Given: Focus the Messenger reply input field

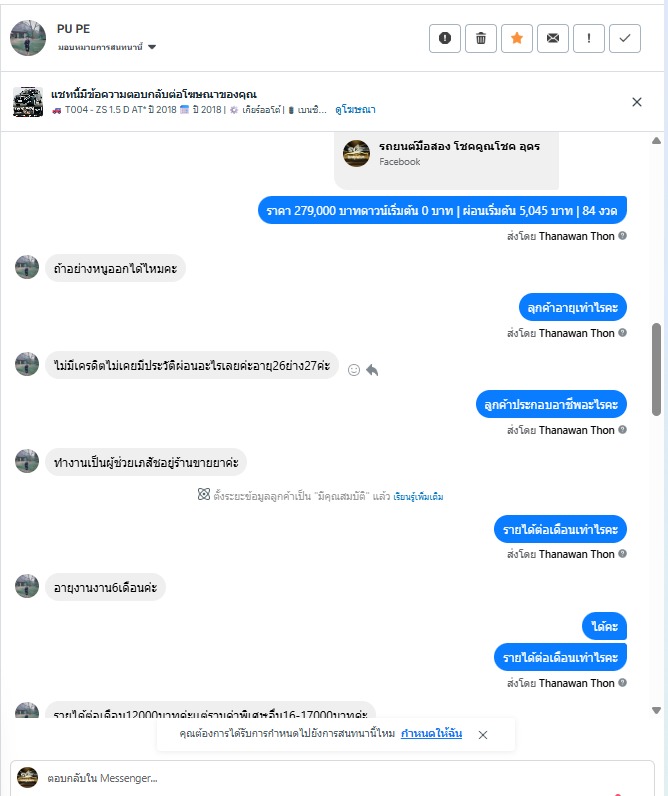Looking at the screenshot, I should (x=332, y=778).
